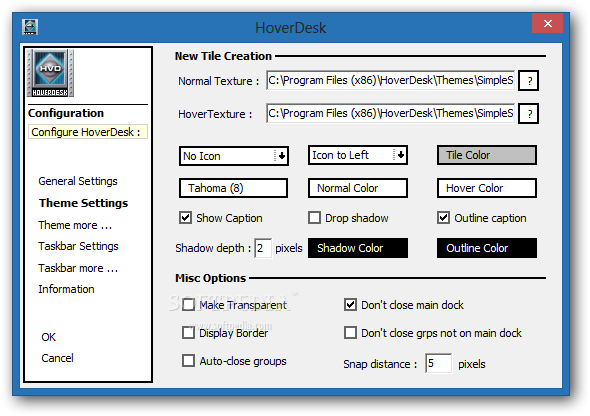Enable Don't close grps not on main dock
This screenshot has height=416, width=590.
tap(350, 333)
